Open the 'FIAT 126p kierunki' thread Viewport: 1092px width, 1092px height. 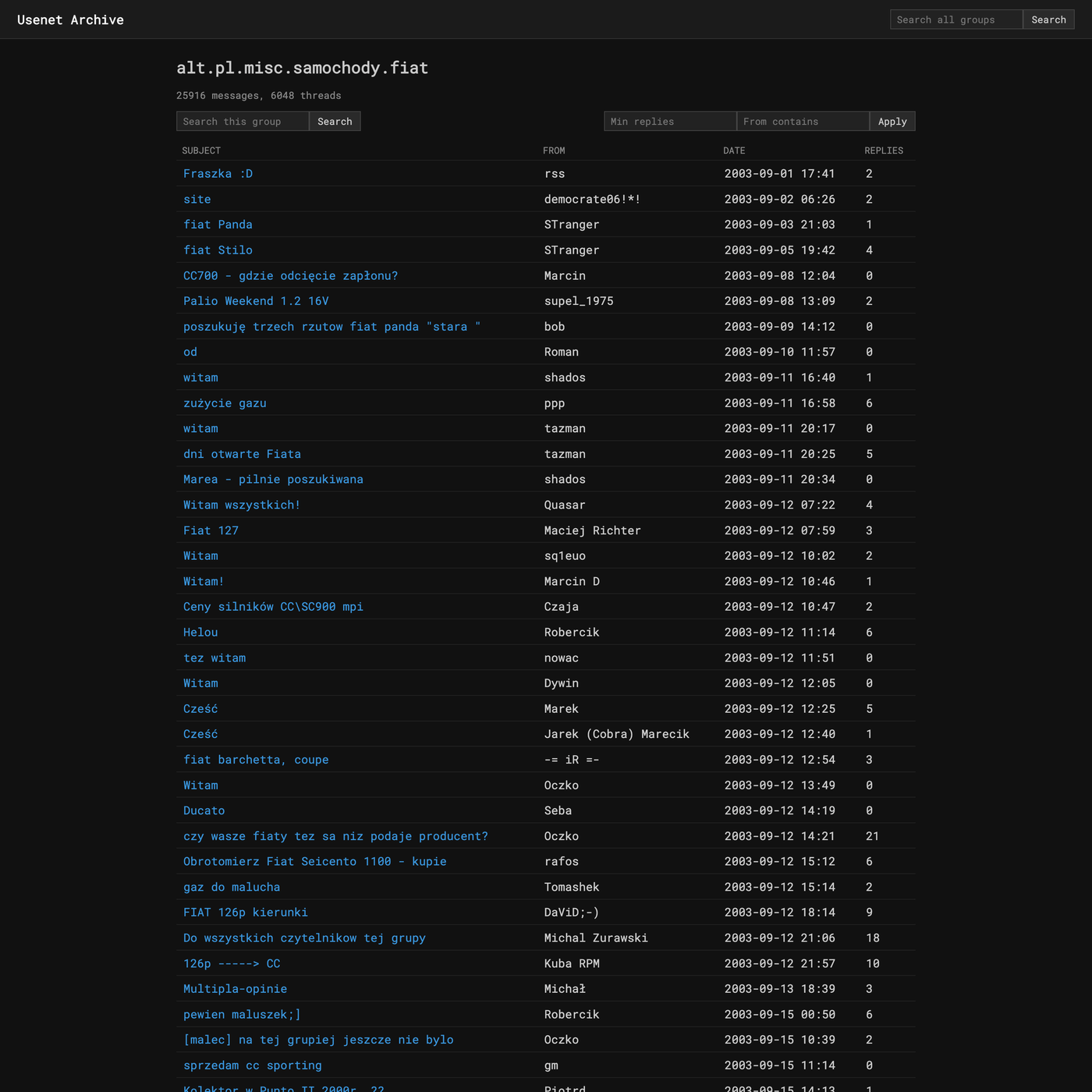[246, 913]
